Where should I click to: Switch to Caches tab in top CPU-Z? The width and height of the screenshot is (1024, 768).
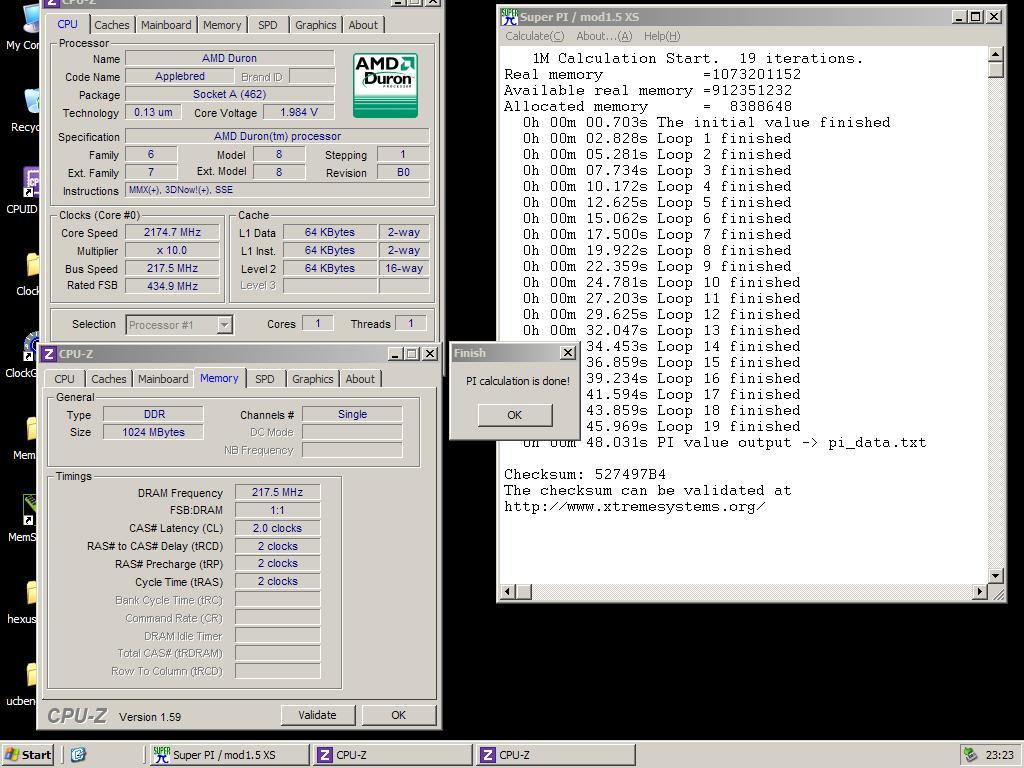pyautogui.click(x=112, y=25)
